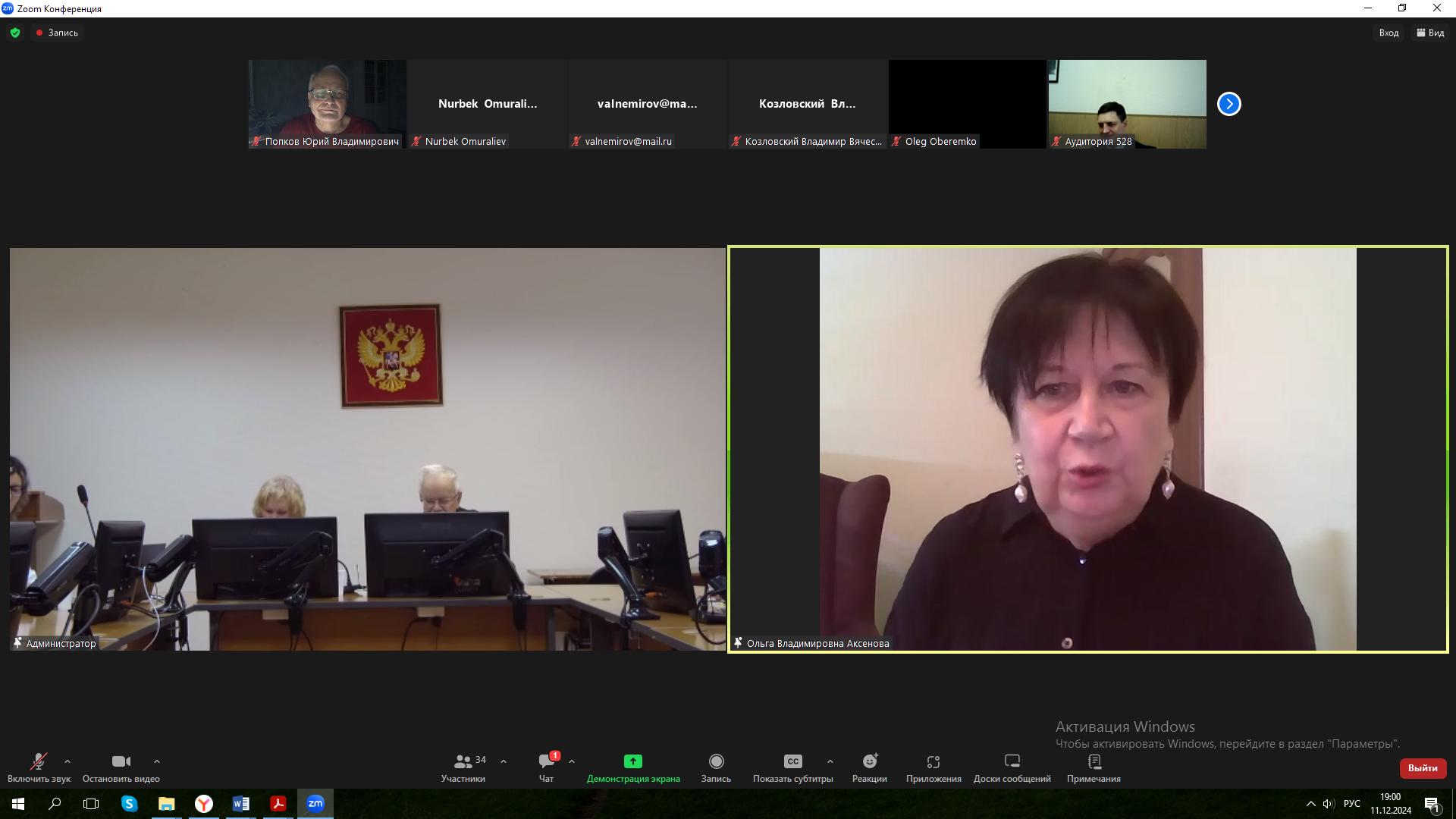Expand audio settings arrow beside microphone

pyautogui.click(x=67, y=761)
